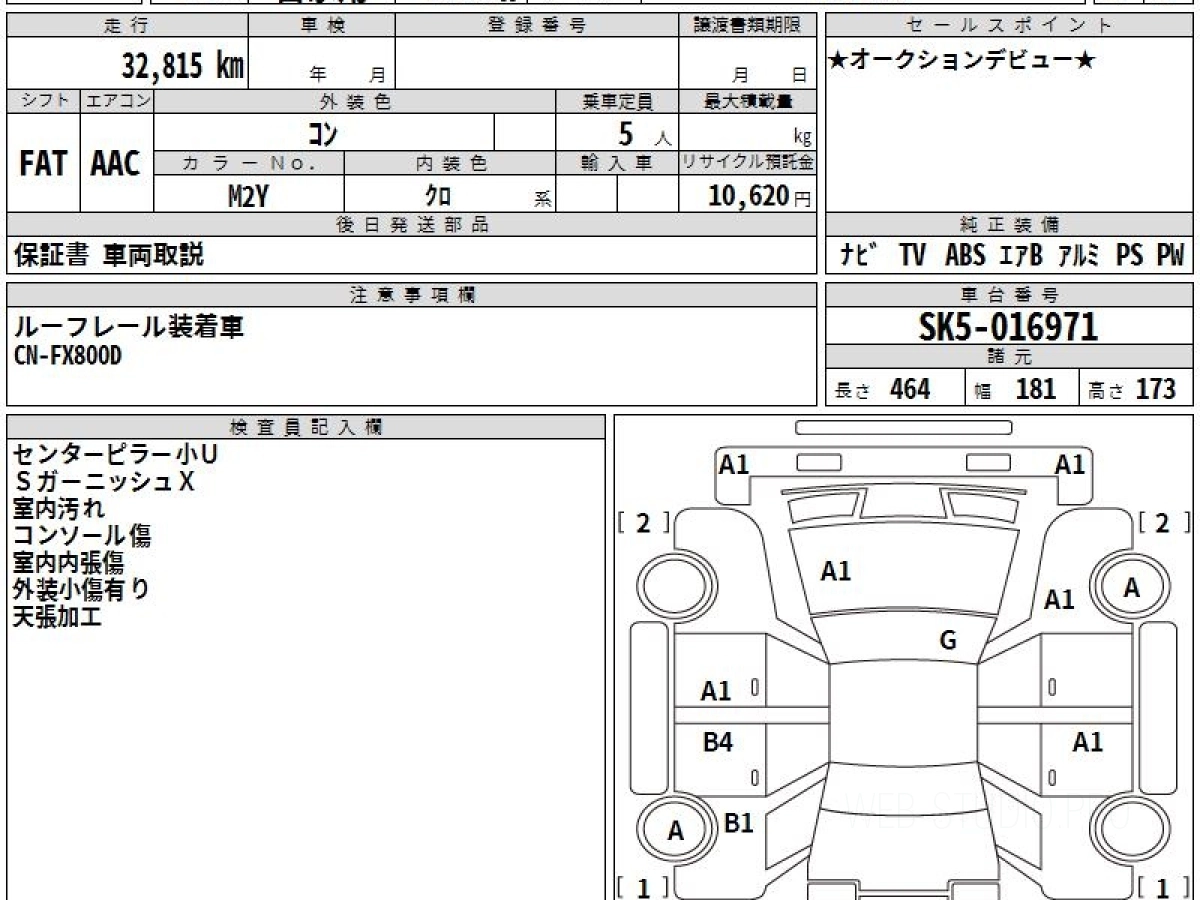Click the エアコン label
The image size is (1200, 900).
click(117, 101)
